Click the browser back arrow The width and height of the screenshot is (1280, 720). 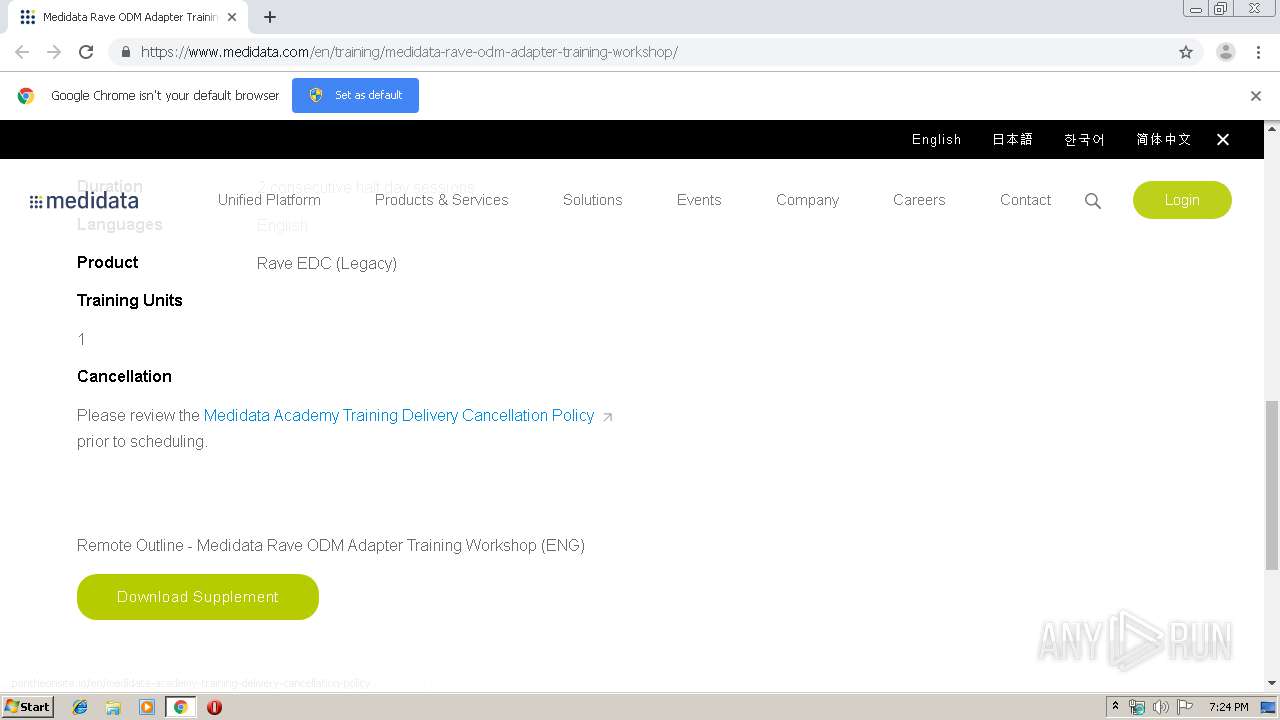(22, 52)
